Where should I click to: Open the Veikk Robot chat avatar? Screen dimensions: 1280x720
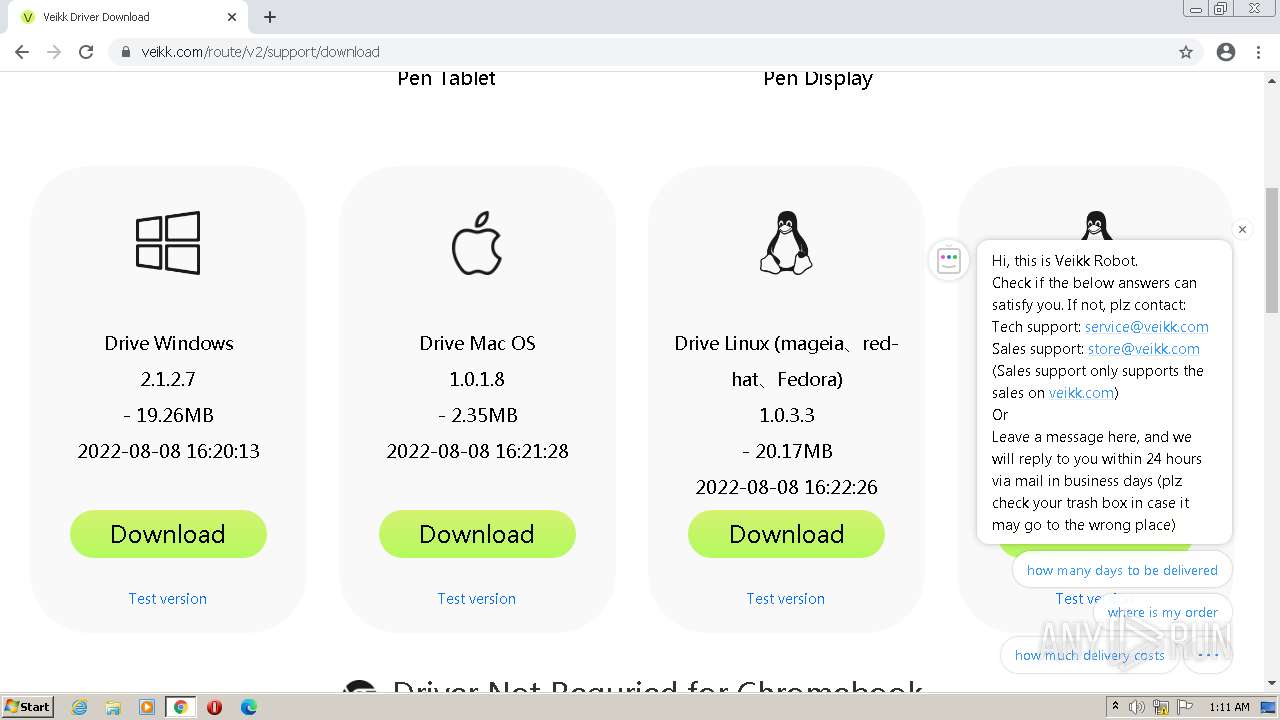pyautogui.click(x=949, y=261)
